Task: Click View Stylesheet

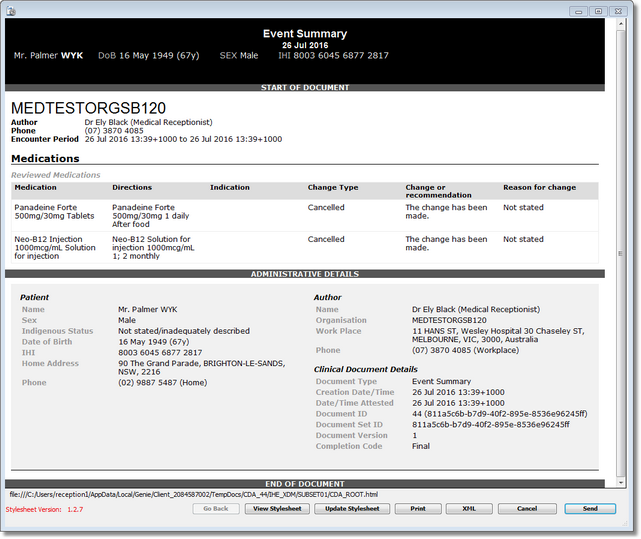Action: pos(277,509)
